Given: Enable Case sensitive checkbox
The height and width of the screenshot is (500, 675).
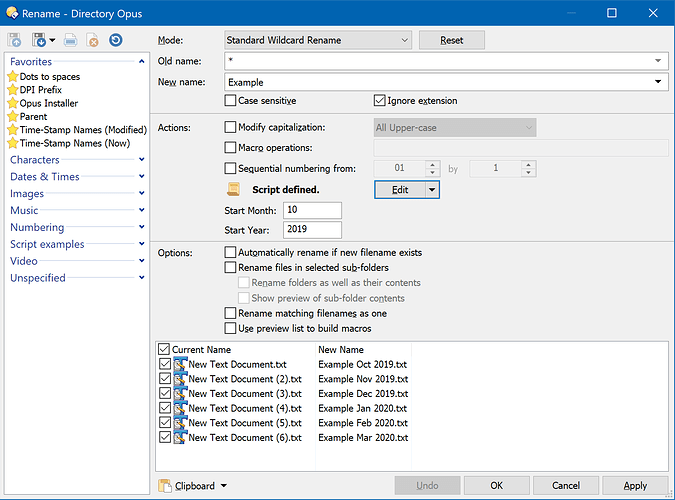Looking at the screenshot, I should [230, 101].
